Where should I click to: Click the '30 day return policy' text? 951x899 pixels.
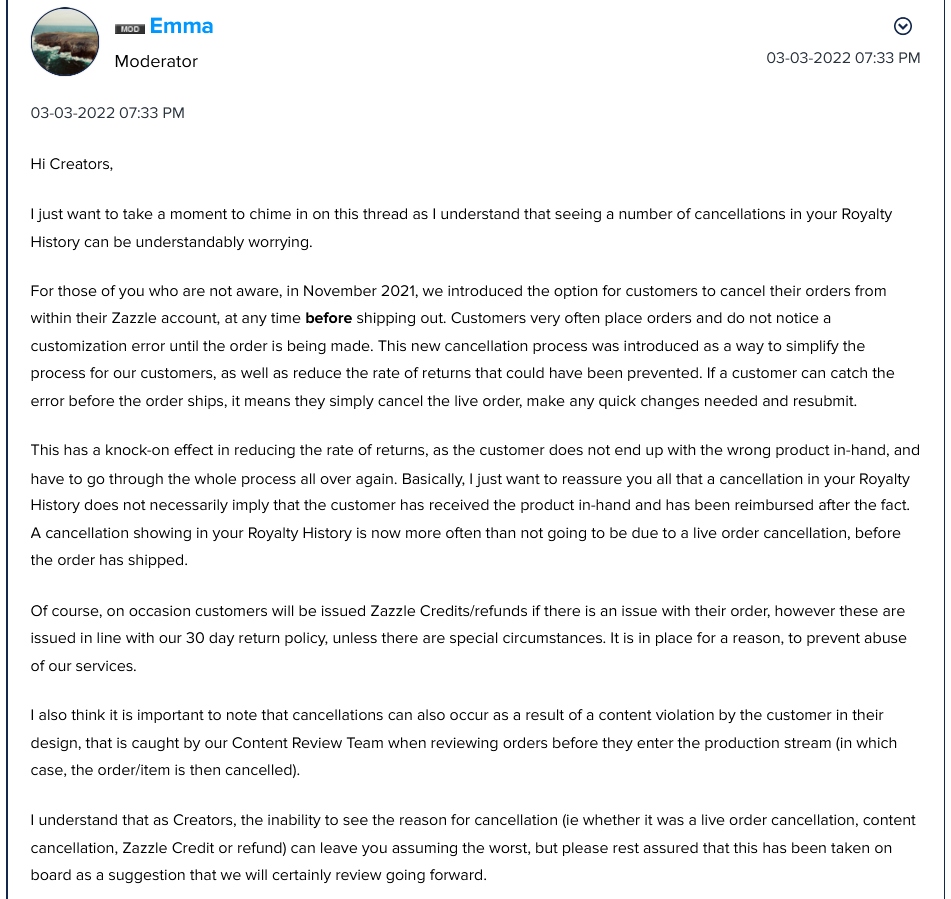256,638
